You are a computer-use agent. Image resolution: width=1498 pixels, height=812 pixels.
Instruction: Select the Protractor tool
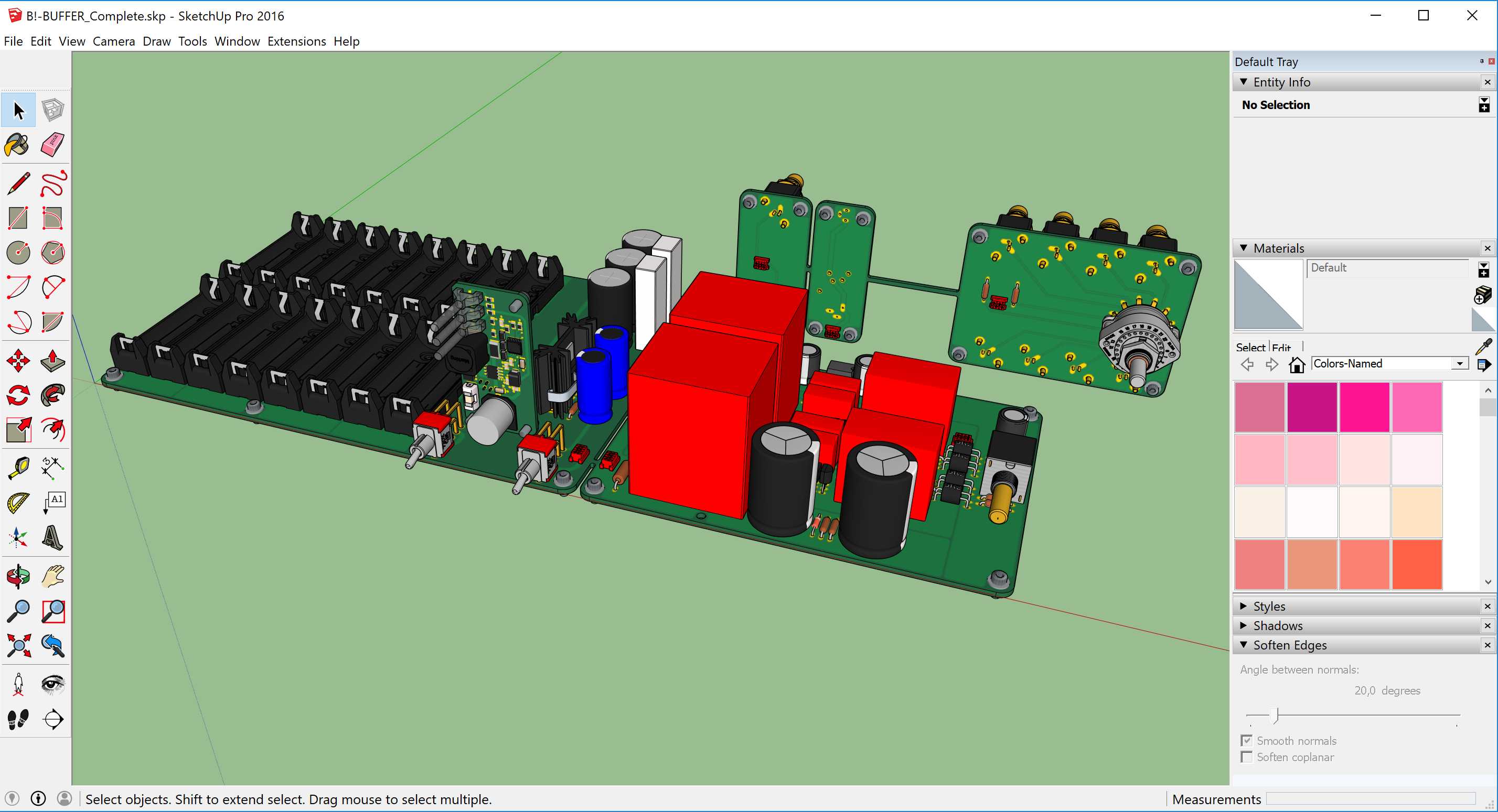[x=18, y=503]
